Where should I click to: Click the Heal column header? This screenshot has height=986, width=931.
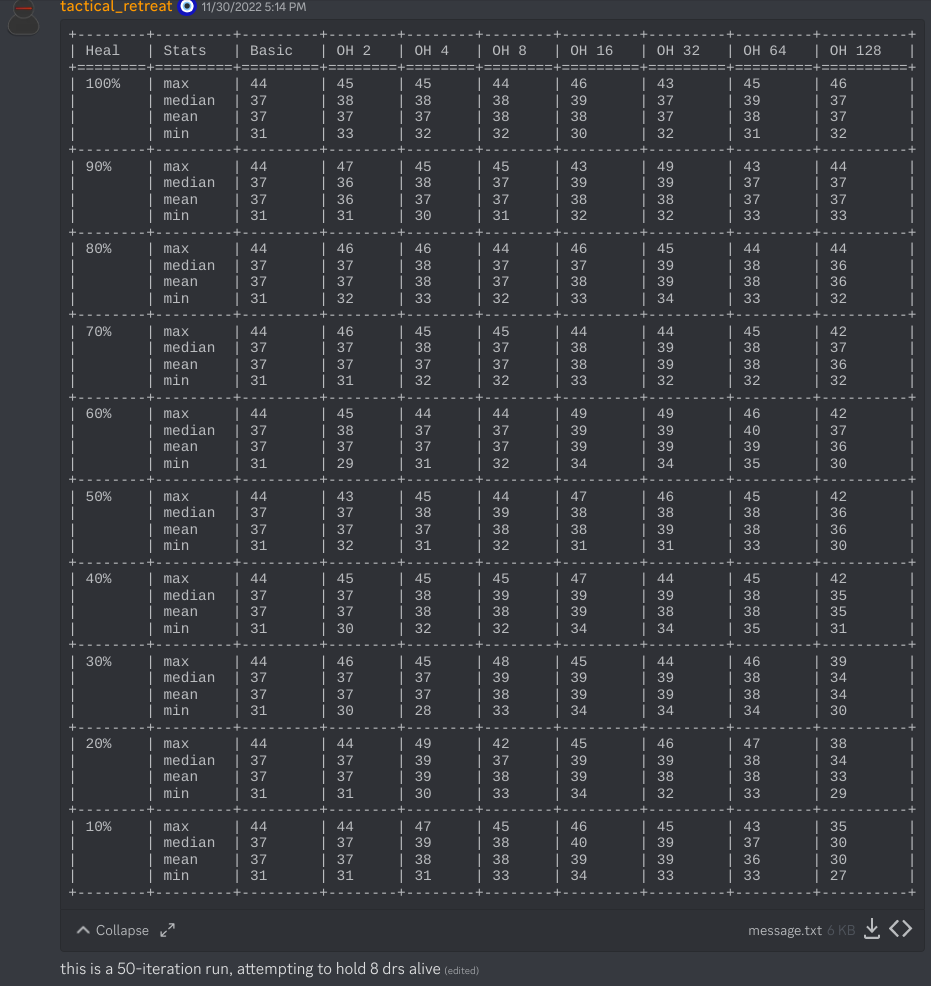102,50
